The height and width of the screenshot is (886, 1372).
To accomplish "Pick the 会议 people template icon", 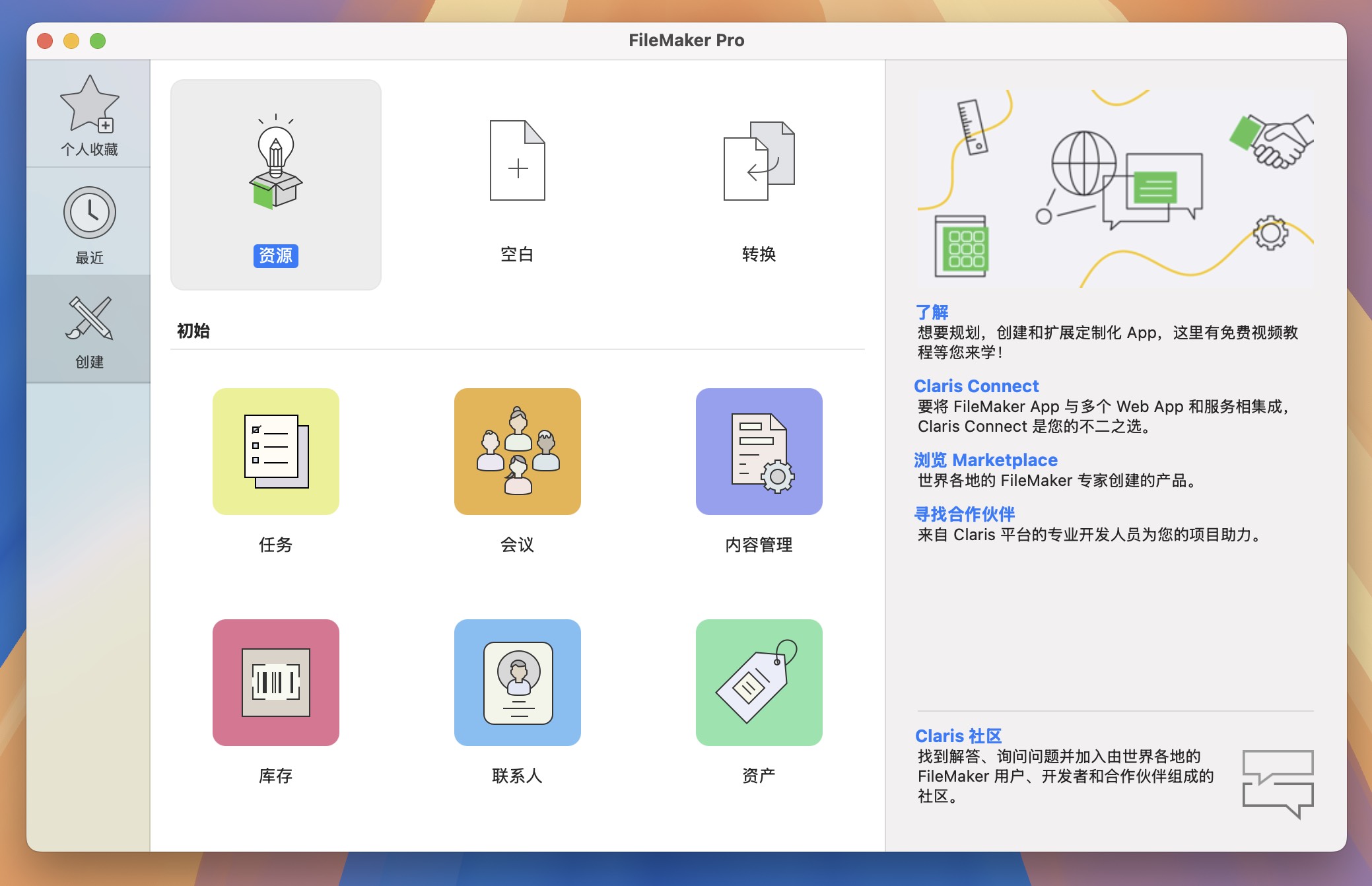I will click(518, 452).
